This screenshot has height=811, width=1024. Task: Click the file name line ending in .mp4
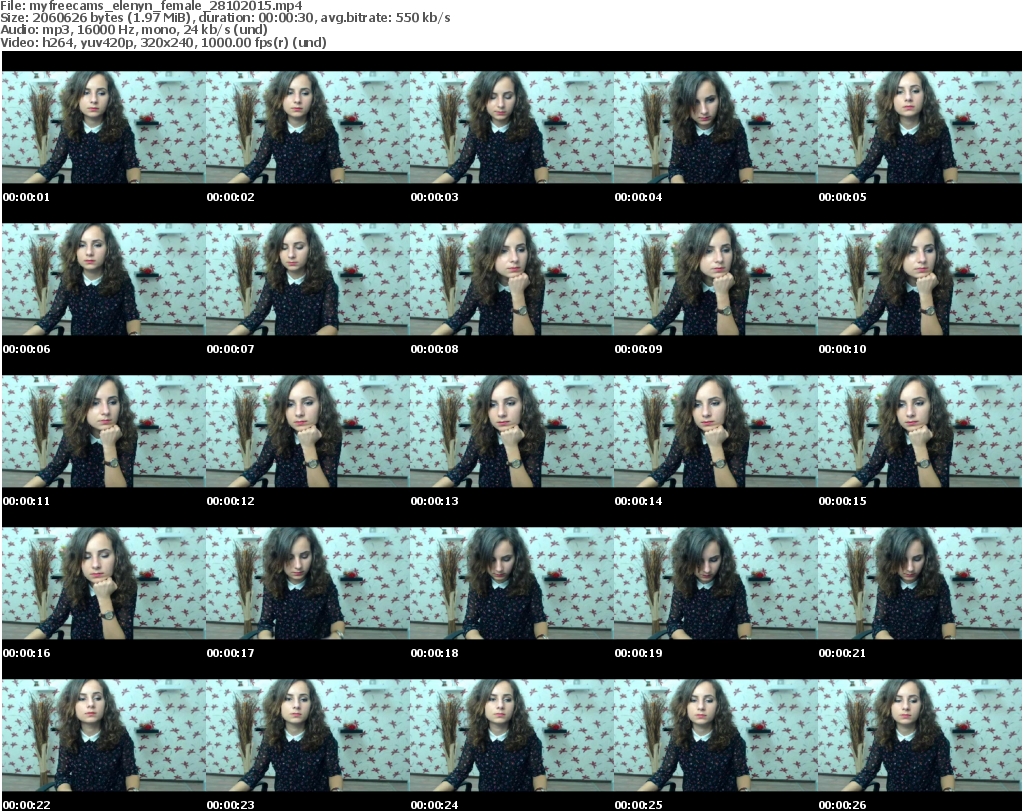coord(152,6)
